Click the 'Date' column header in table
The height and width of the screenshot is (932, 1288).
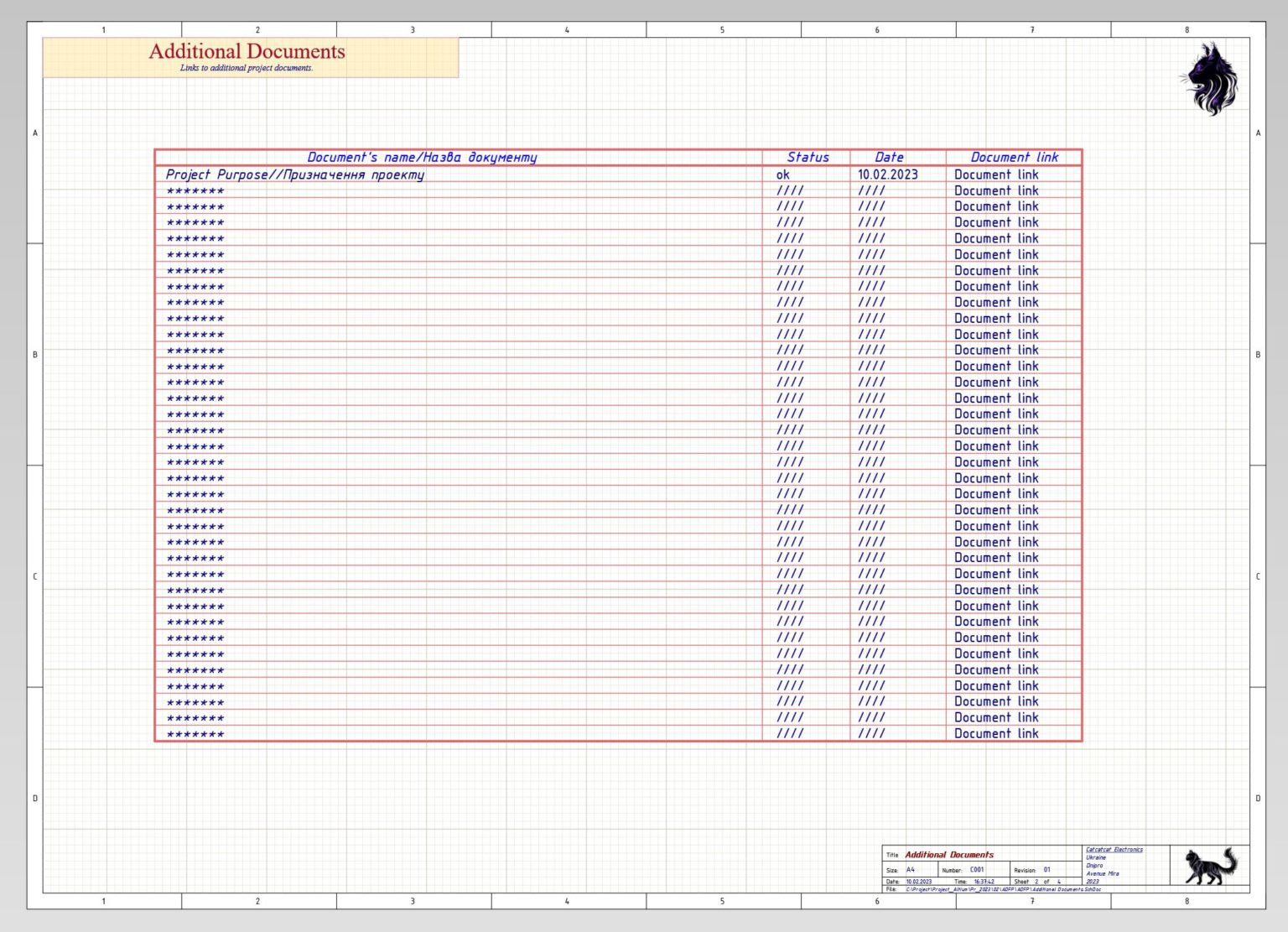(889, 157)
